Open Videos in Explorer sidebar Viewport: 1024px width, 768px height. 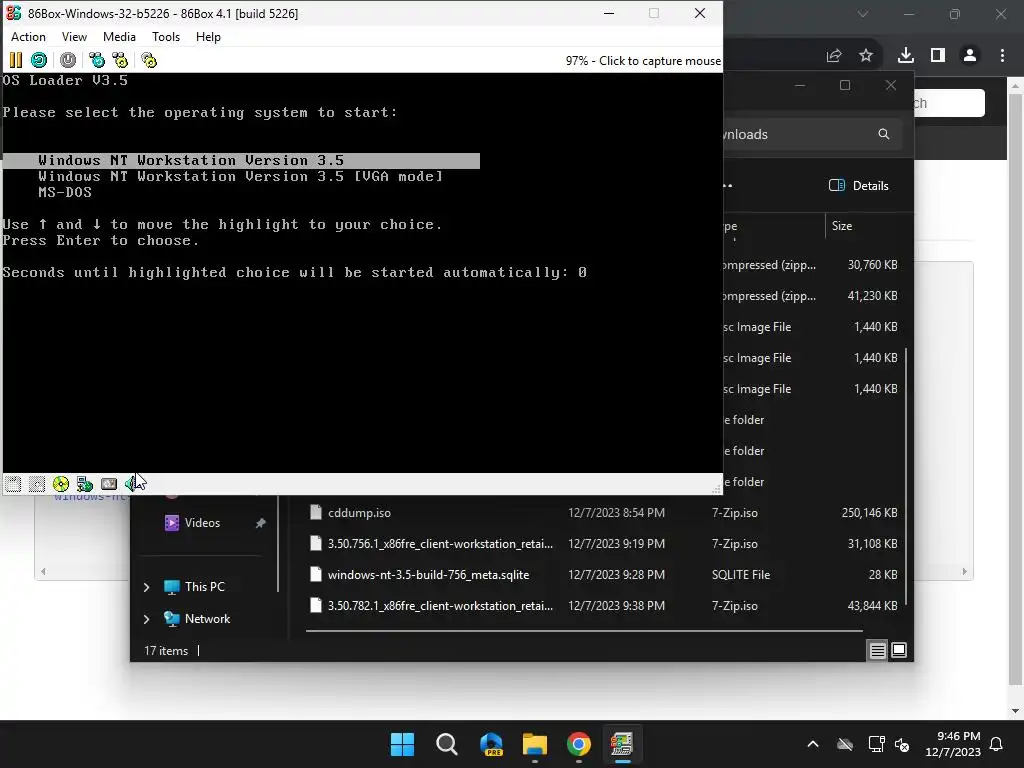click(x=202, y=522)
